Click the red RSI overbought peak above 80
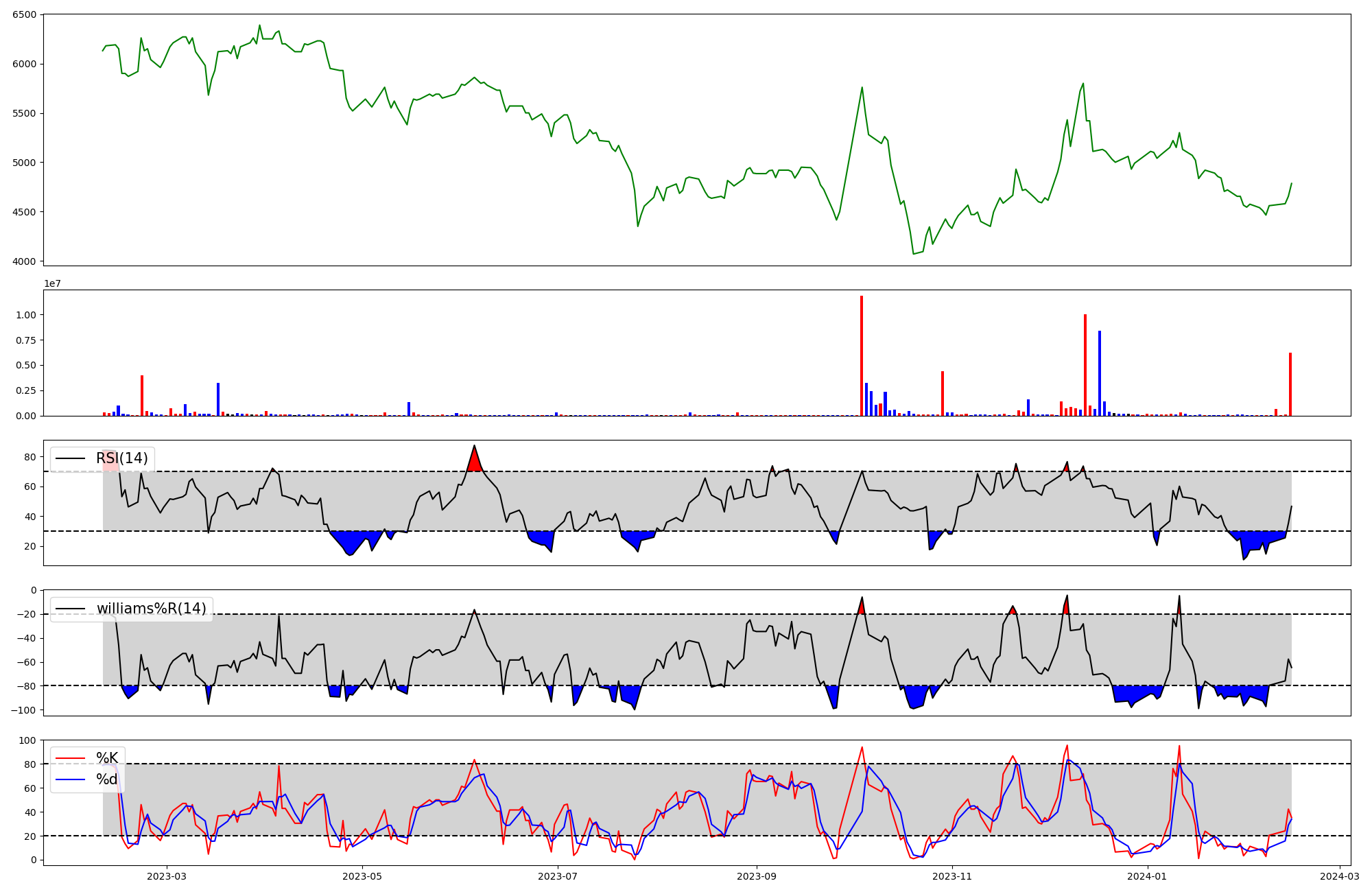Image resolution: width=1372 pixels, height=892 pixels. coord(474,461)
